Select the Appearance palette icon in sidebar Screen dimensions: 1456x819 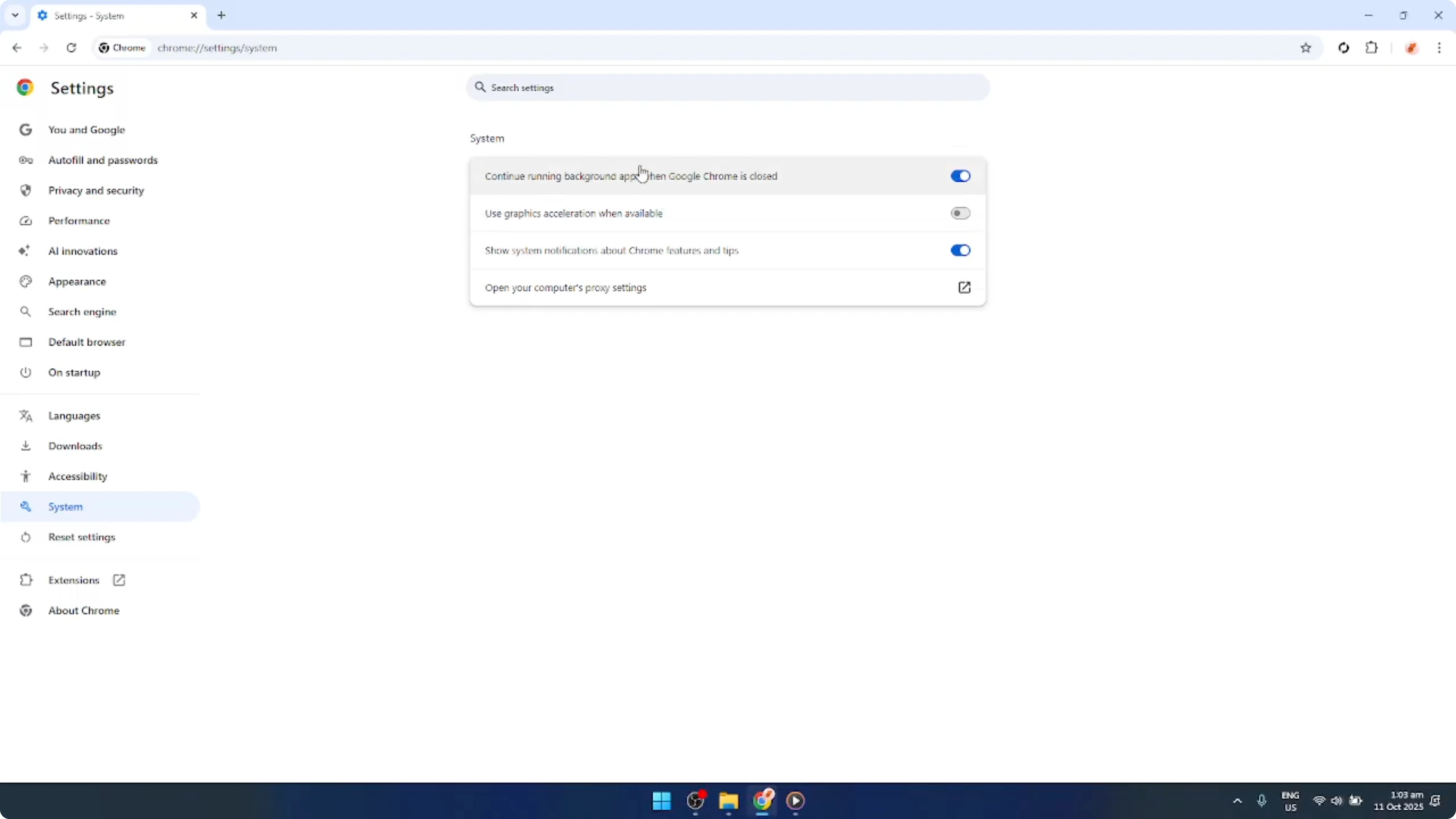point(25,281)
